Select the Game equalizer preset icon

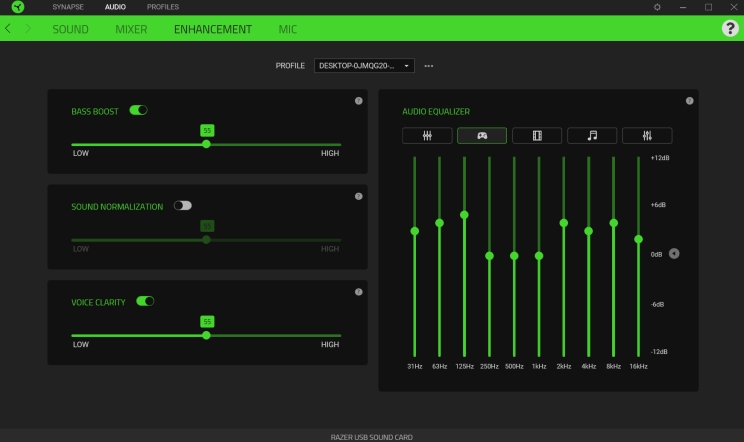(x=482, y=136)
